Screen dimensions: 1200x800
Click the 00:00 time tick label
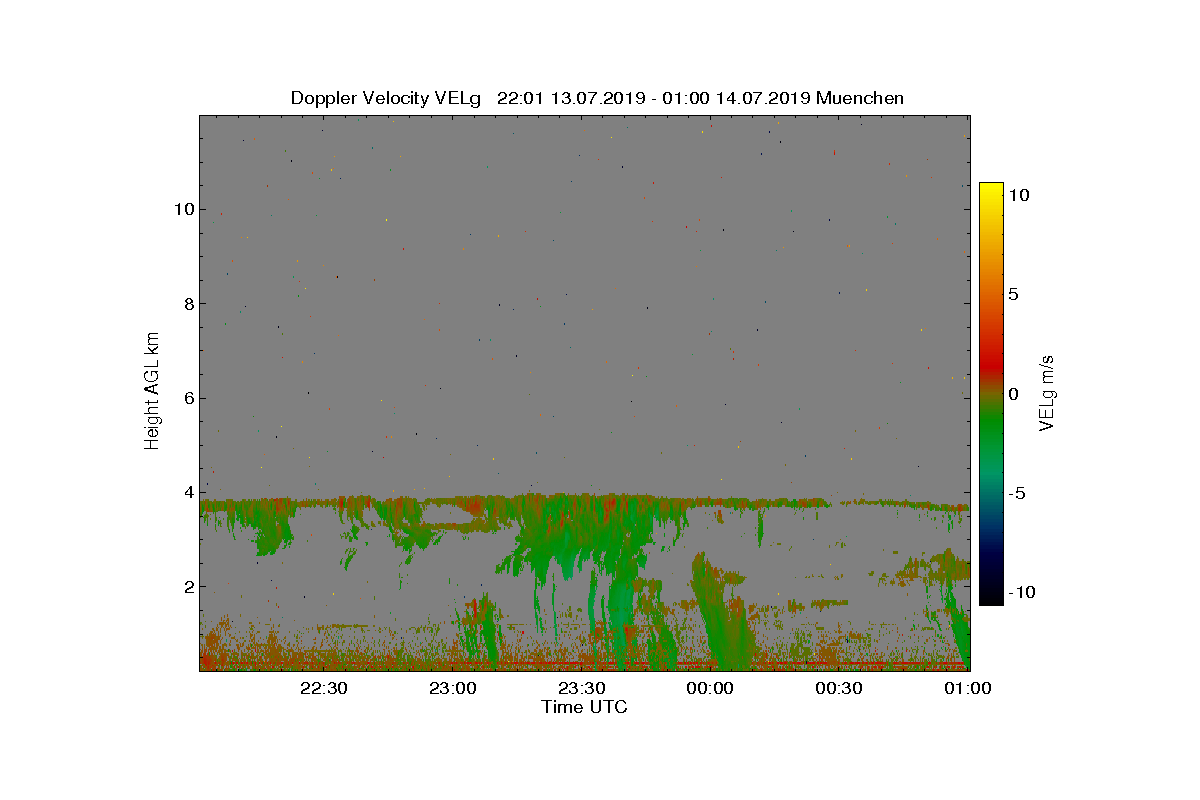[x=711, y=688]
